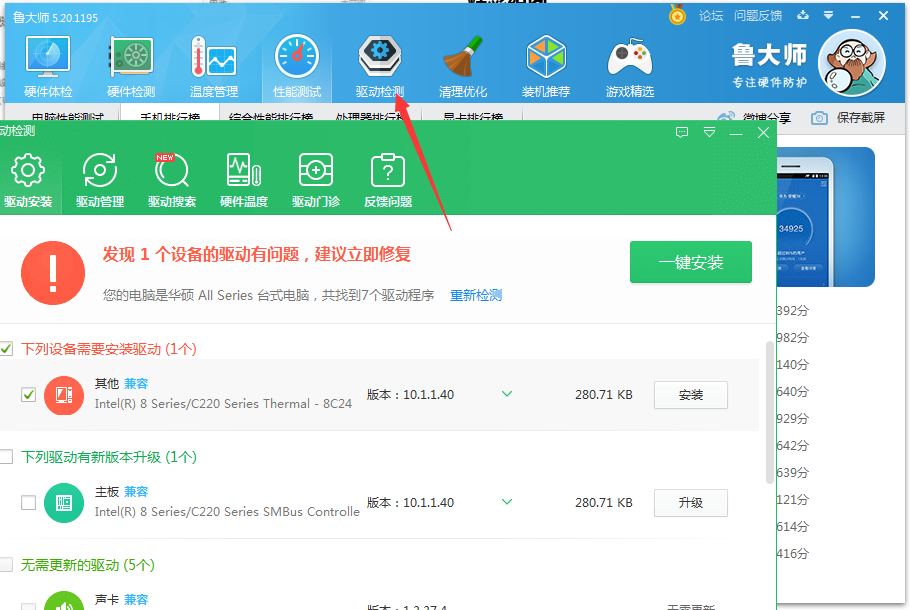Click driver list vertical scrollbar
The height and width of the screenshot is (610, 910).
point(770,413)
